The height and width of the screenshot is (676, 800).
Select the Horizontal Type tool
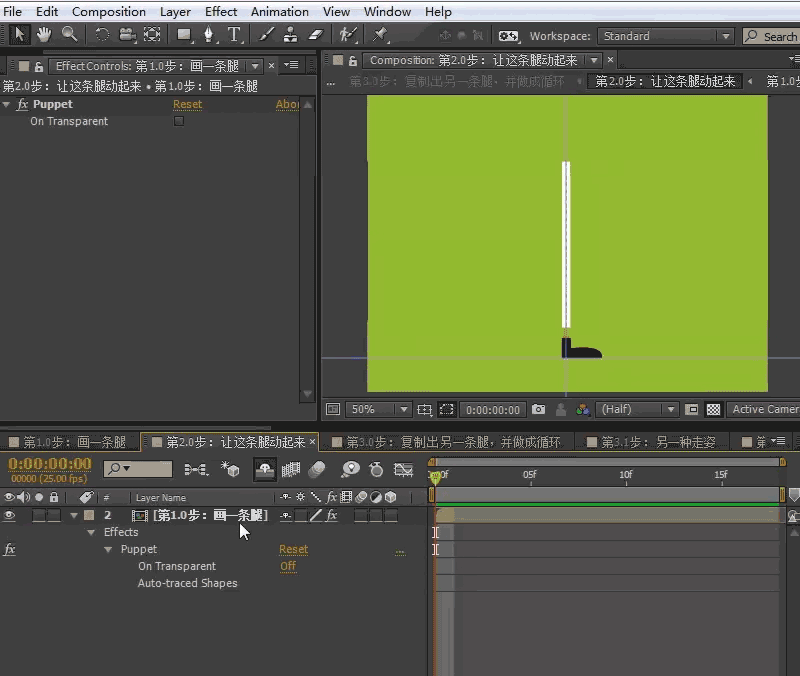234,35
